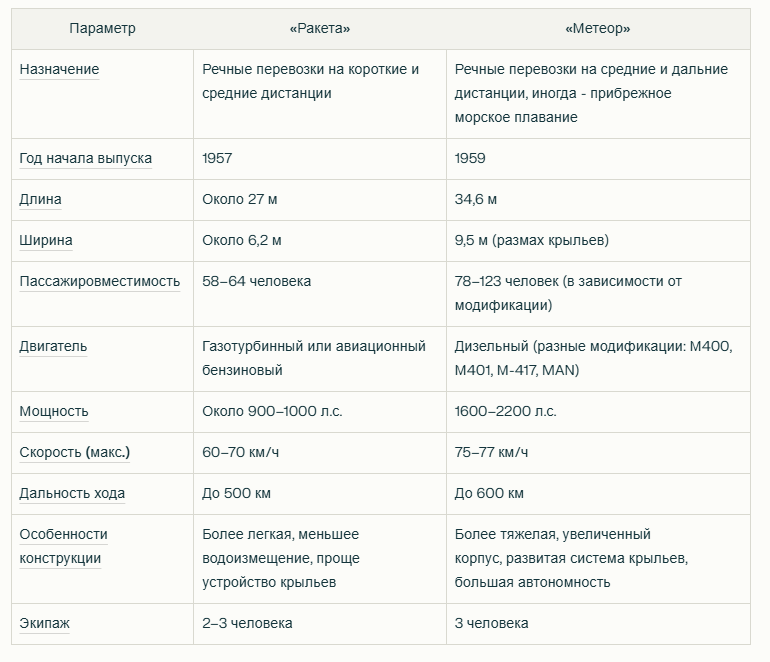Click the «58–64 человека» capacity cell
Image resolution: width=770 pixels, height=662 pixels.
coord(320,294)
